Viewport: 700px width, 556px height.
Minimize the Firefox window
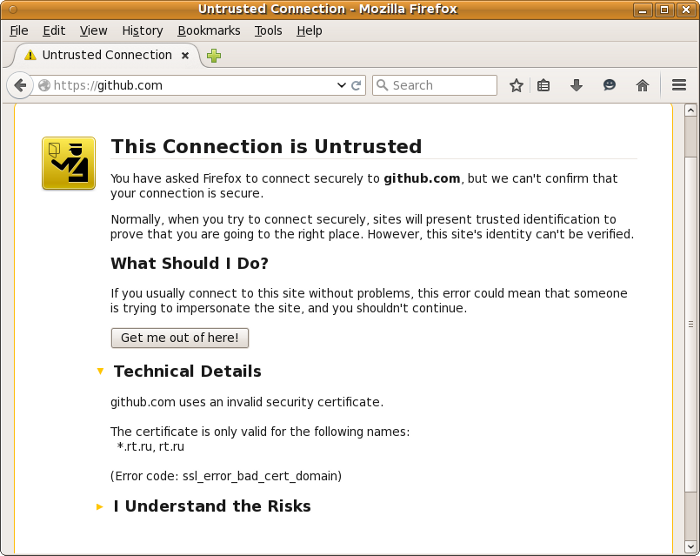tap(643, 9)
